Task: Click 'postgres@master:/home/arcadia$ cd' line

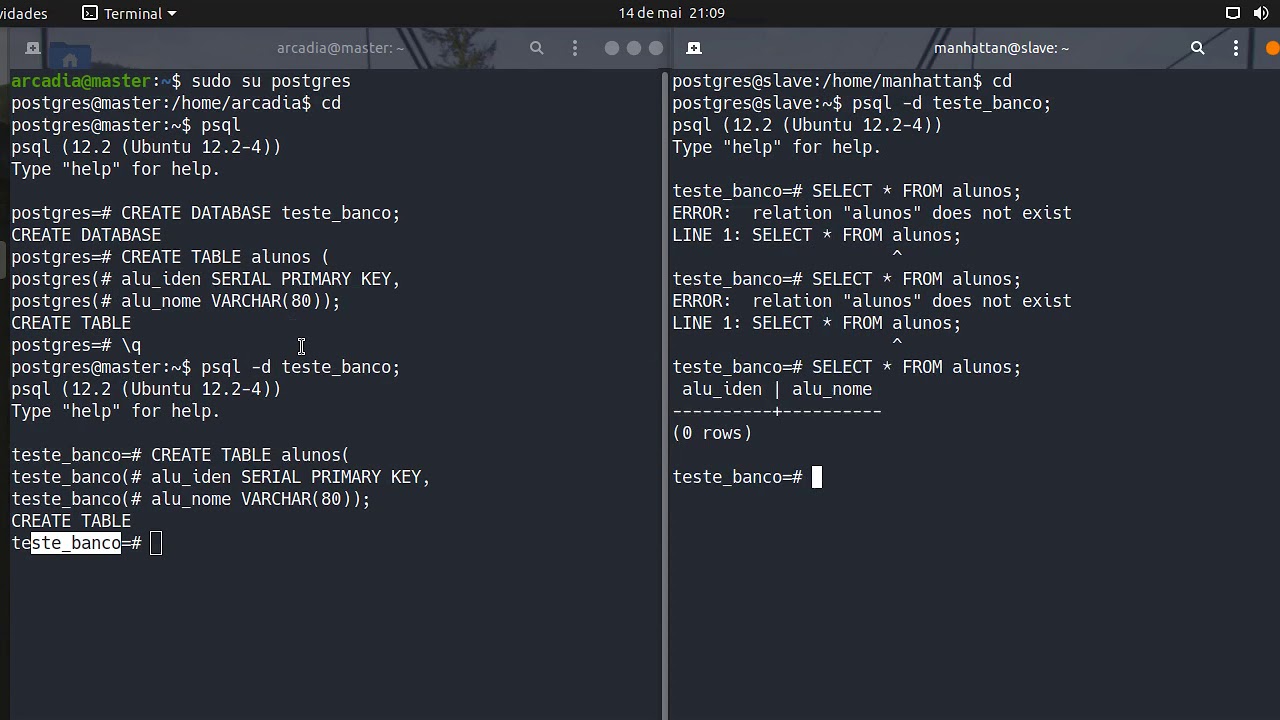Action: (176, 103)
